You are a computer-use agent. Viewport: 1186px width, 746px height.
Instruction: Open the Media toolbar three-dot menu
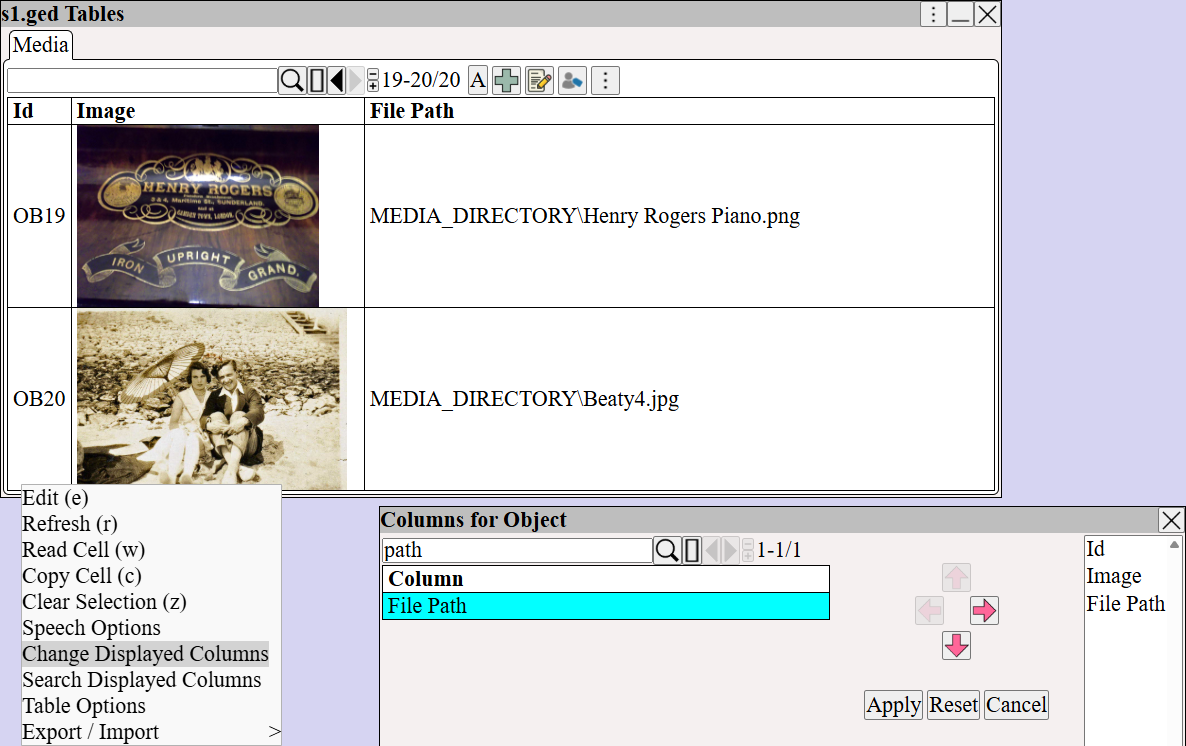tap(605, 80)
